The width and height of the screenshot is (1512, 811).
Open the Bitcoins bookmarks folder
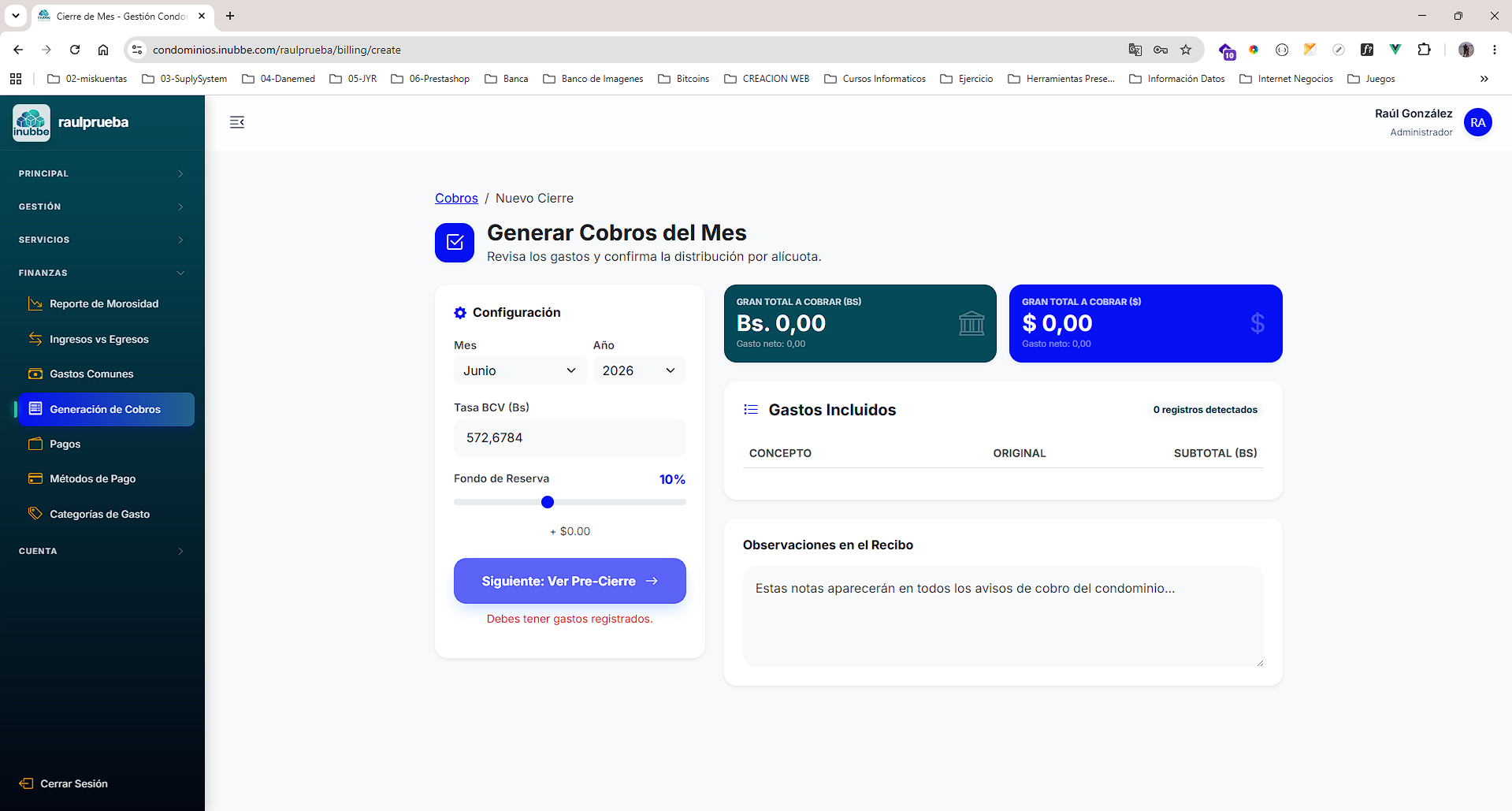[683, 79]
